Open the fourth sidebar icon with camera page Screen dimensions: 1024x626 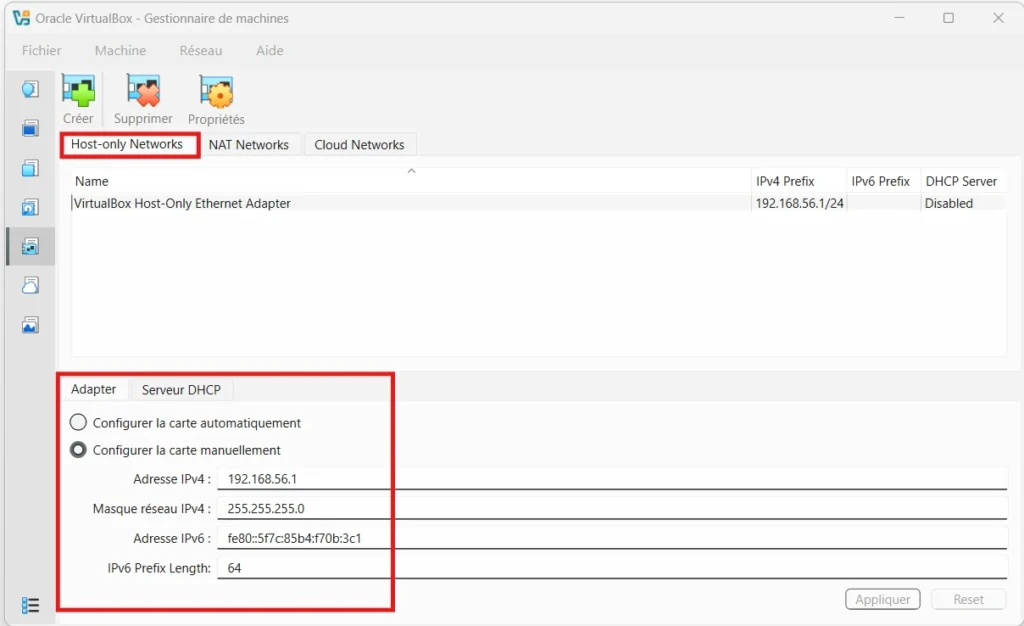tap(30, 208)
